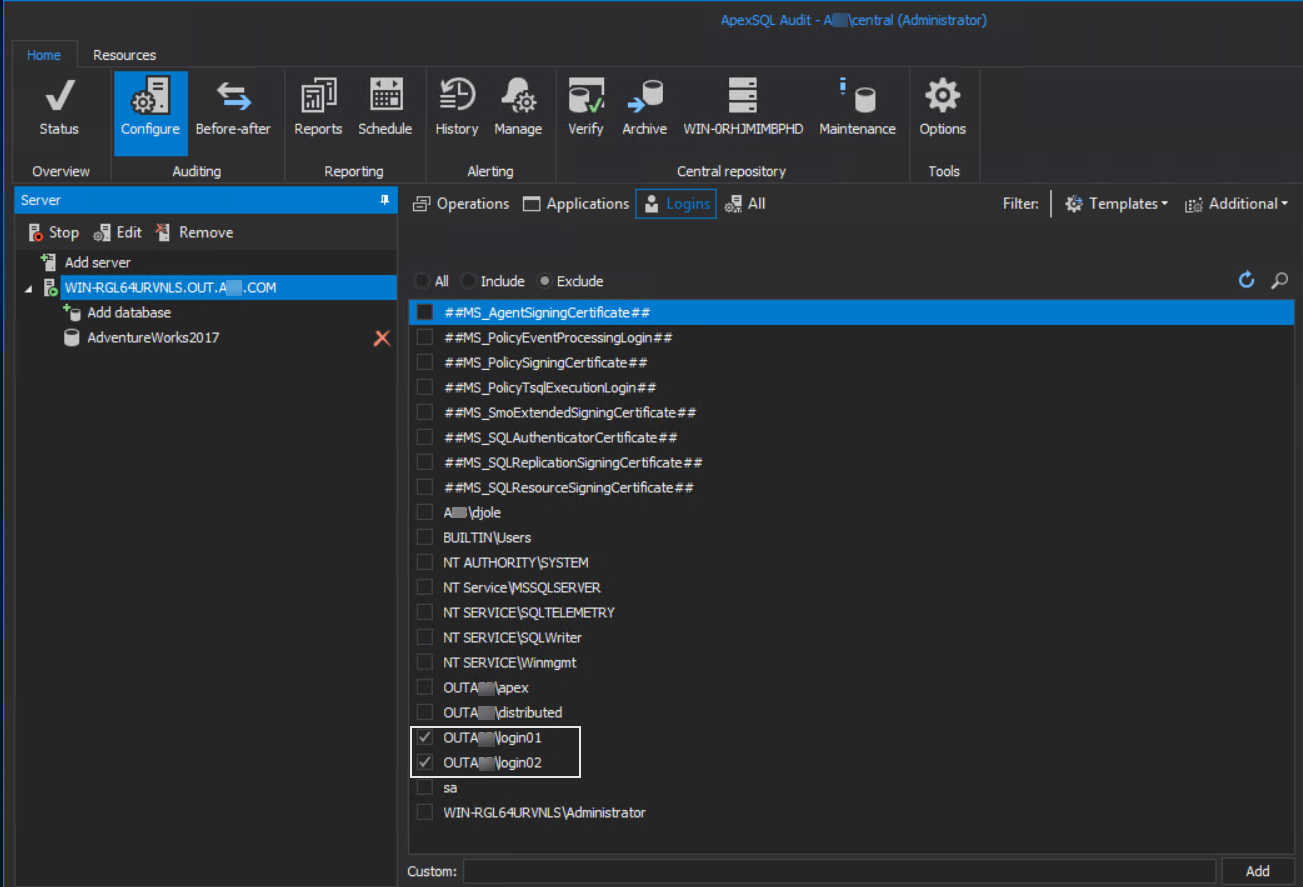
Task: Open the Templates dropdown
Action: click(1116, 203)
